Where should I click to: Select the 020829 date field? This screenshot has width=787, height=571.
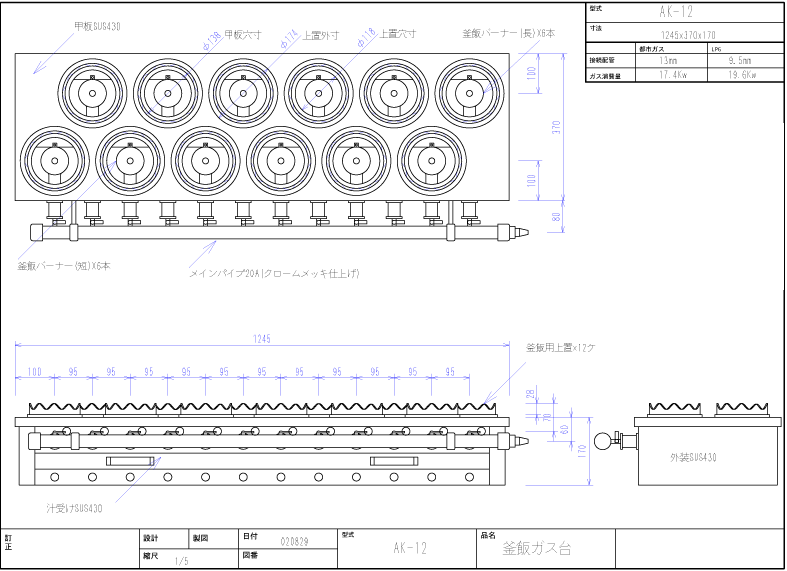pos(294,541)
